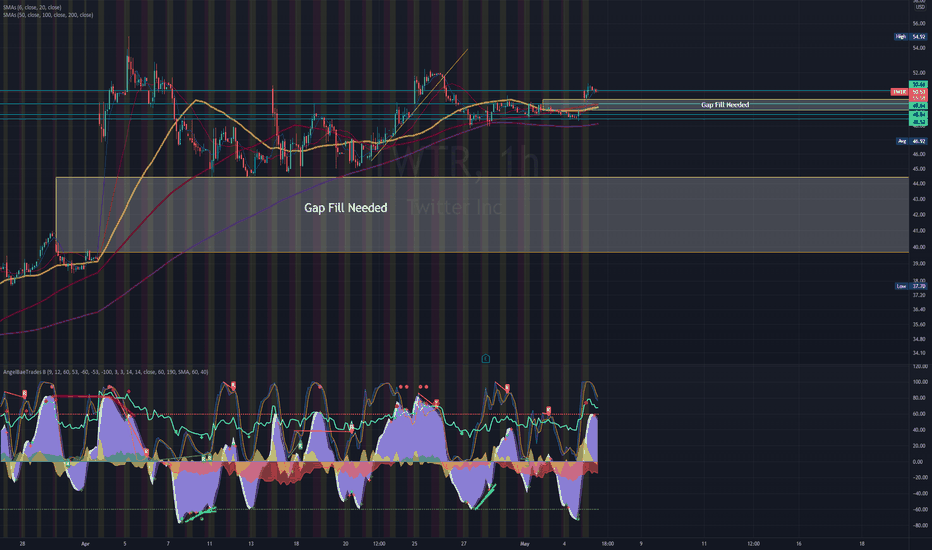Click the 46.92 average price value

coord(919,141)
